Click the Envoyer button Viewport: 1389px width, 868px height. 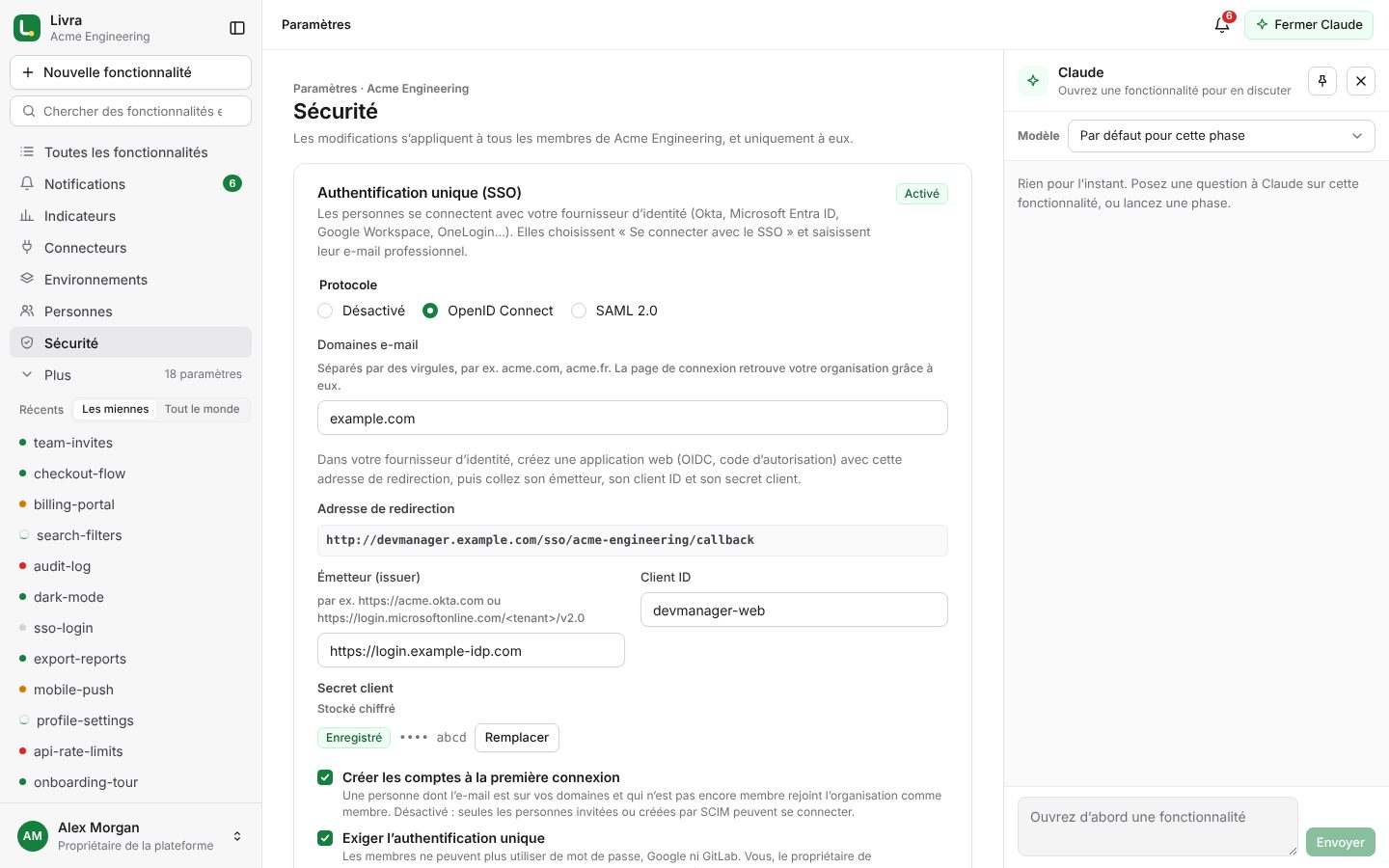1341,842
